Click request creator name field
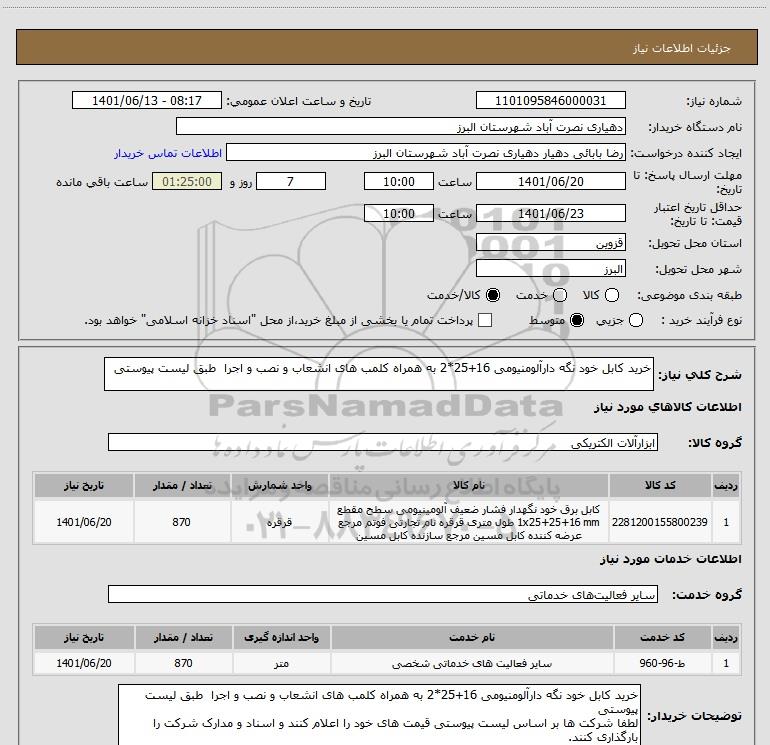Screen dimensions: 770x745 click(426, 152)
